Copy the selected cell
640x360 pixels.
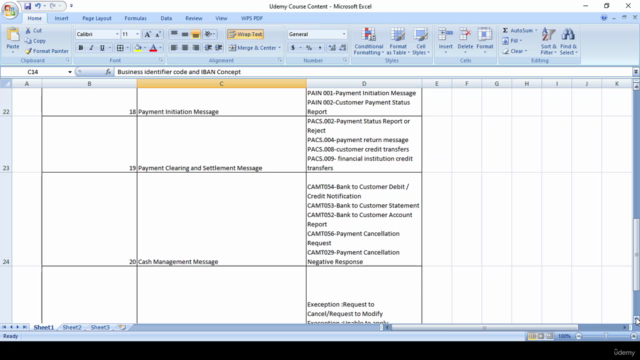pyautogui.click(x=35, y=41)
